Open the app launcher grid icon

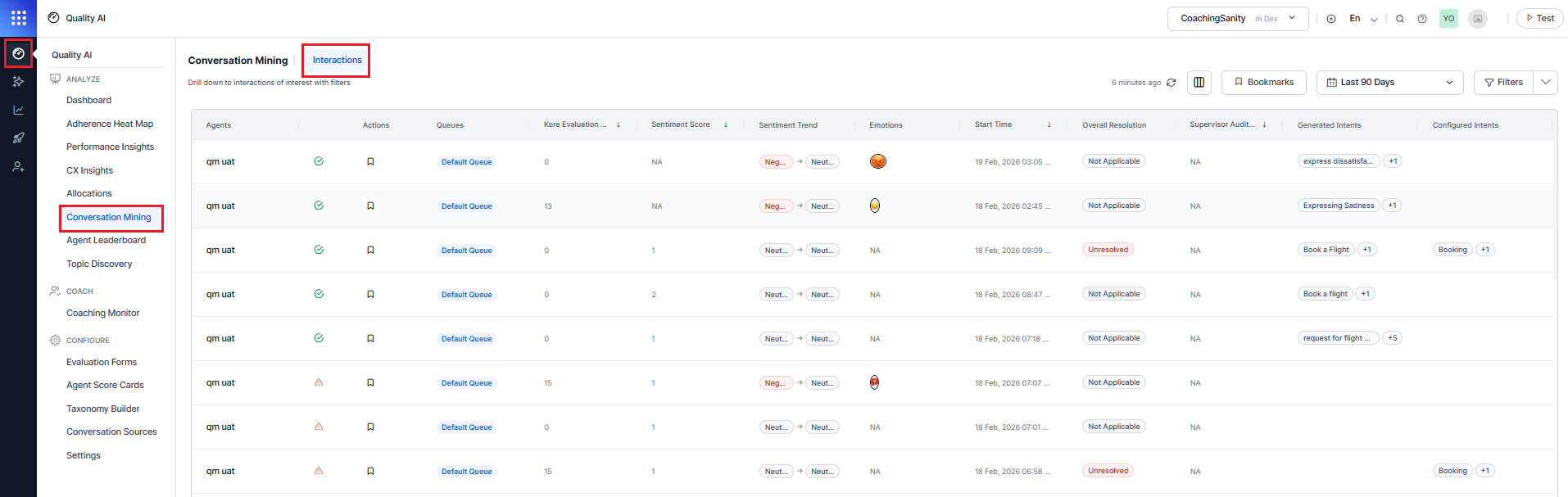tap(18, 18)
